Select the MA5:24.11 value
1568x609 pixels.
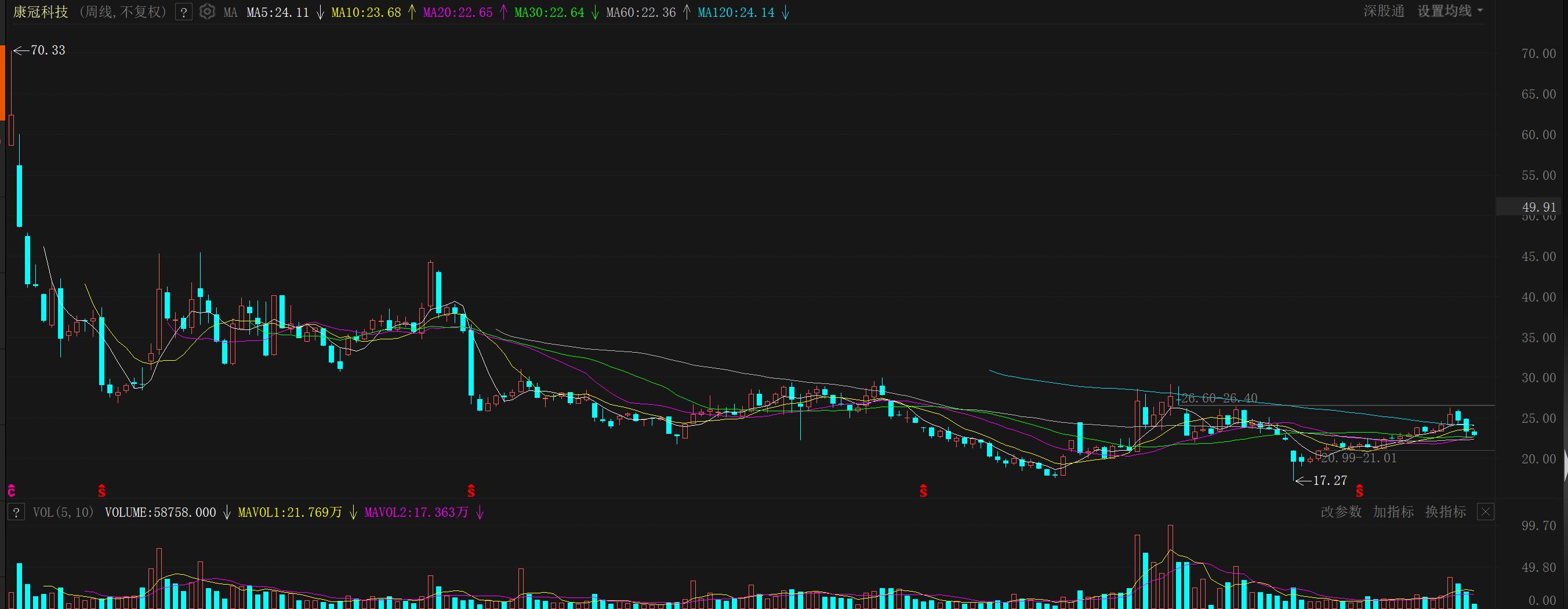coord(278,12)
